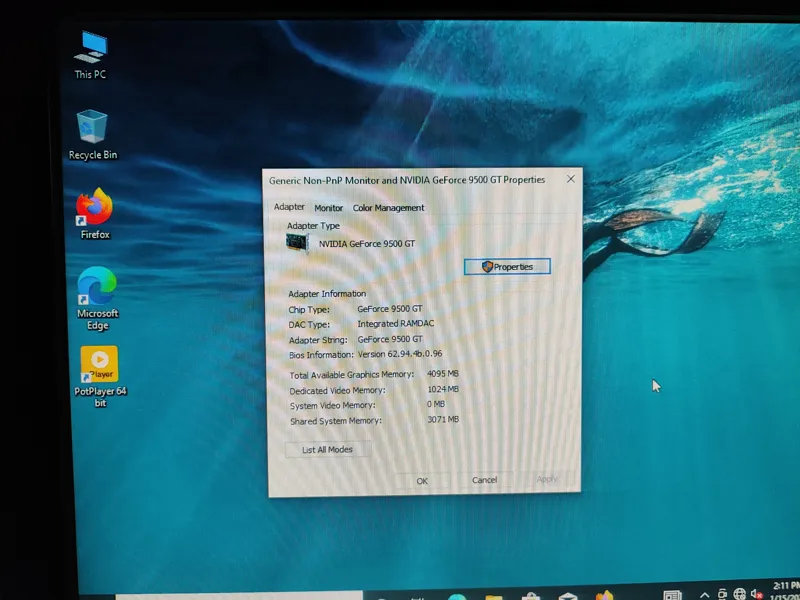Open the Color Management tab
Screen dimensions: 800x600
click(x=388, y=208)
